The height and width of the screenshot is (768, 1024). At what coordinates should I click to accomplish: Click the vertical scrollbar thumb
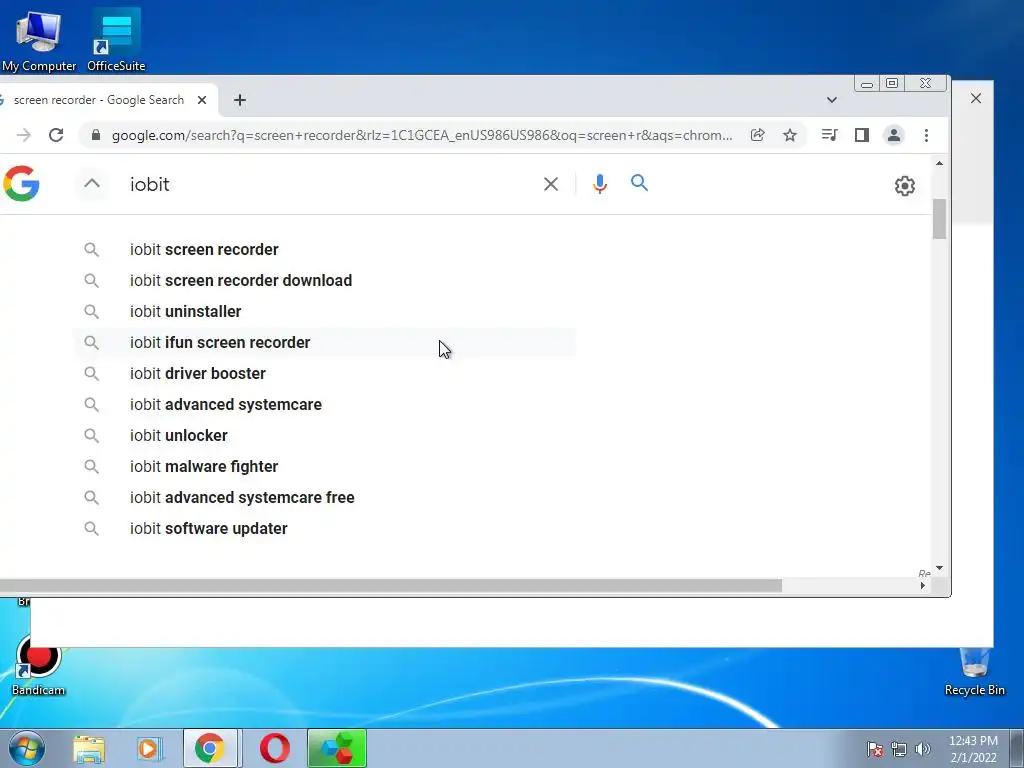(x=939, y=219)
